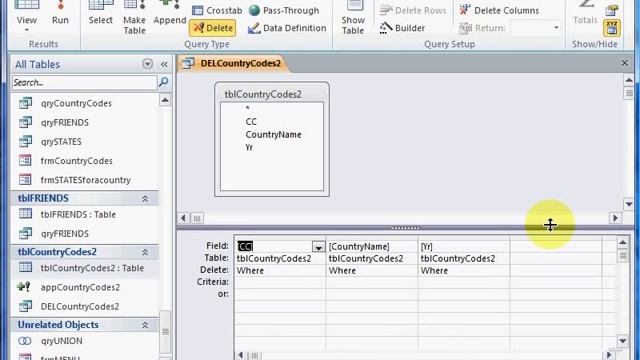Screen dimensions: 640x360
Task: Select Pass-Through query type
Action: [284, 11]
